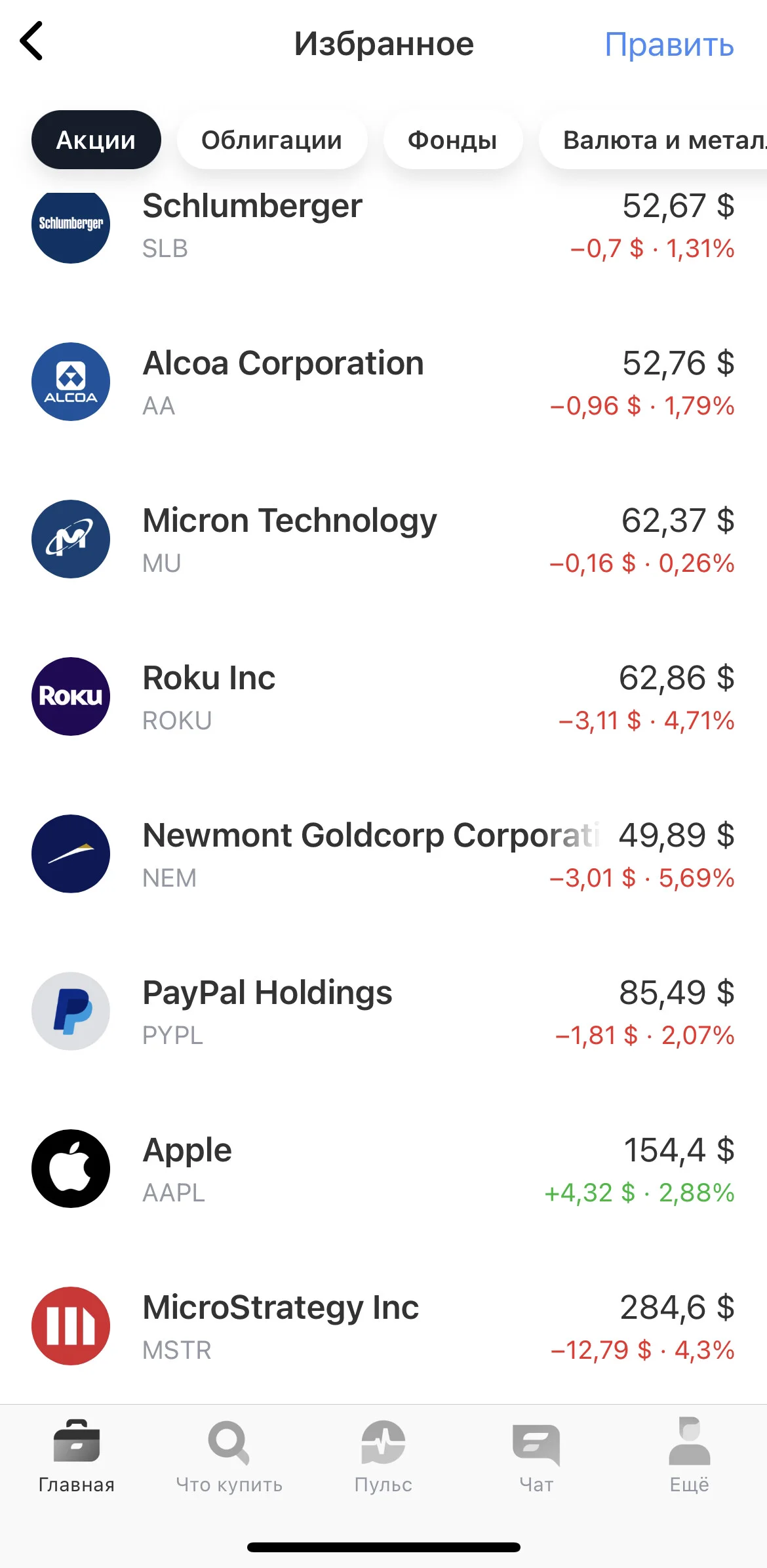Tap the Apple logo icon
This screenshot has height=1568, width=767.
click(x=71, y=1169)
